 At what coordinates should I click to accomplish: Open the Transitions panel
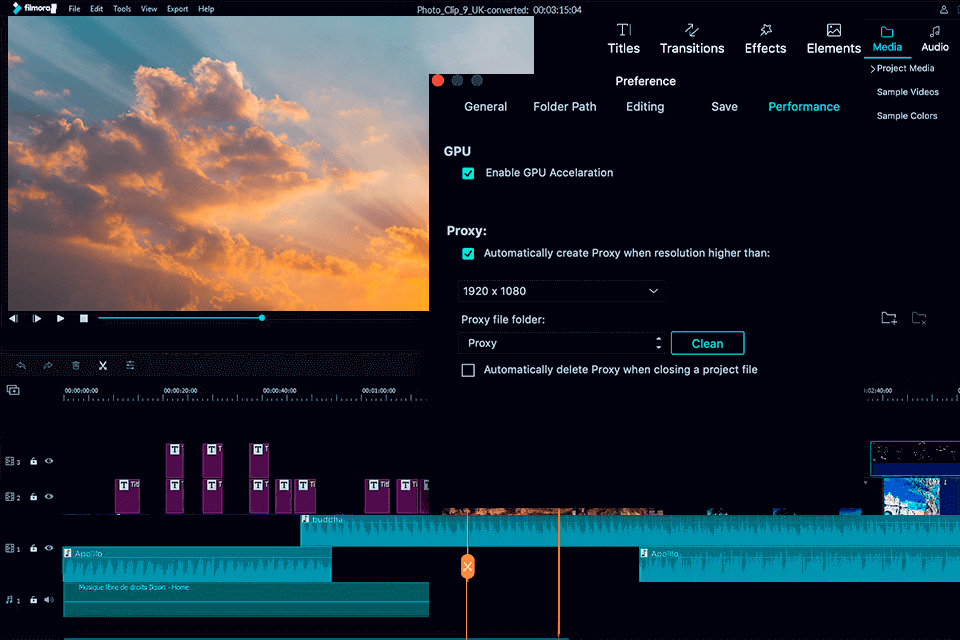tap(692, 39)
